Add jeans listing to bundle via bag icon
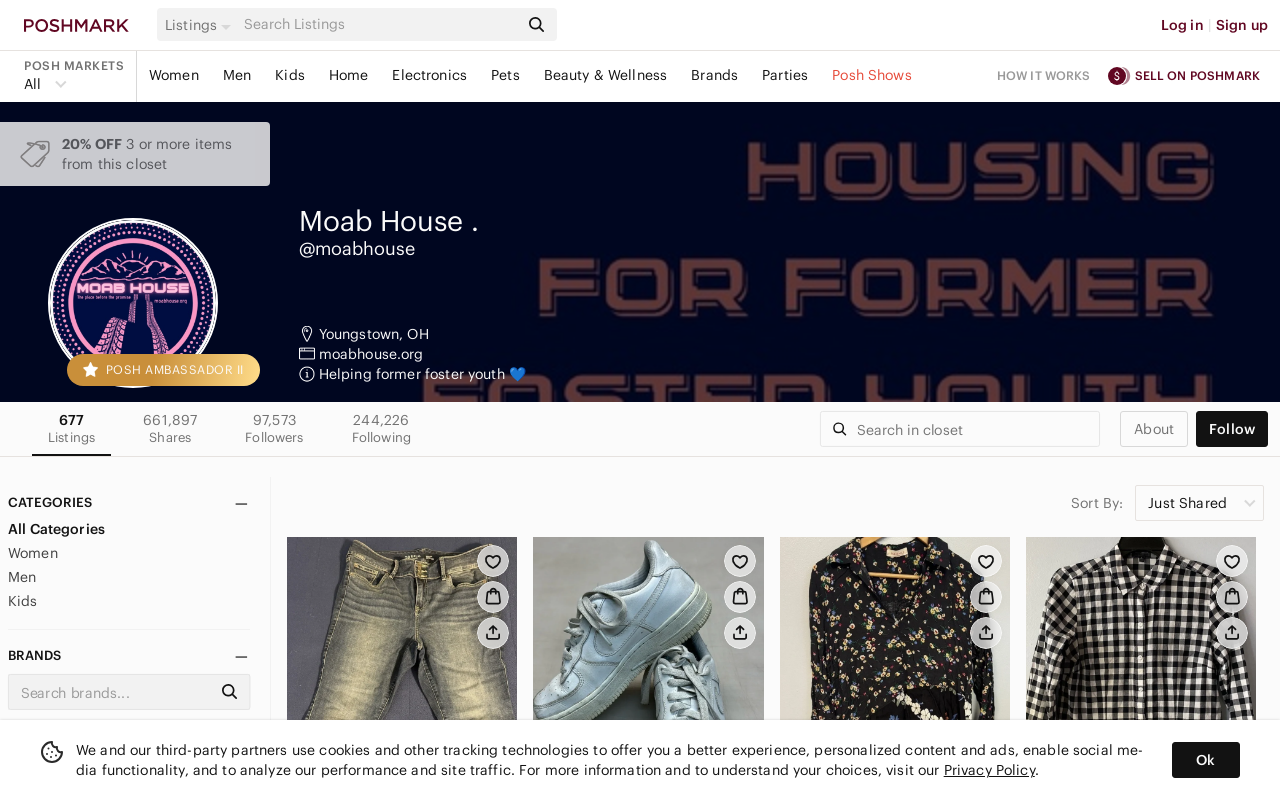This screenshot has width=1280, height=800. point(493,597)
